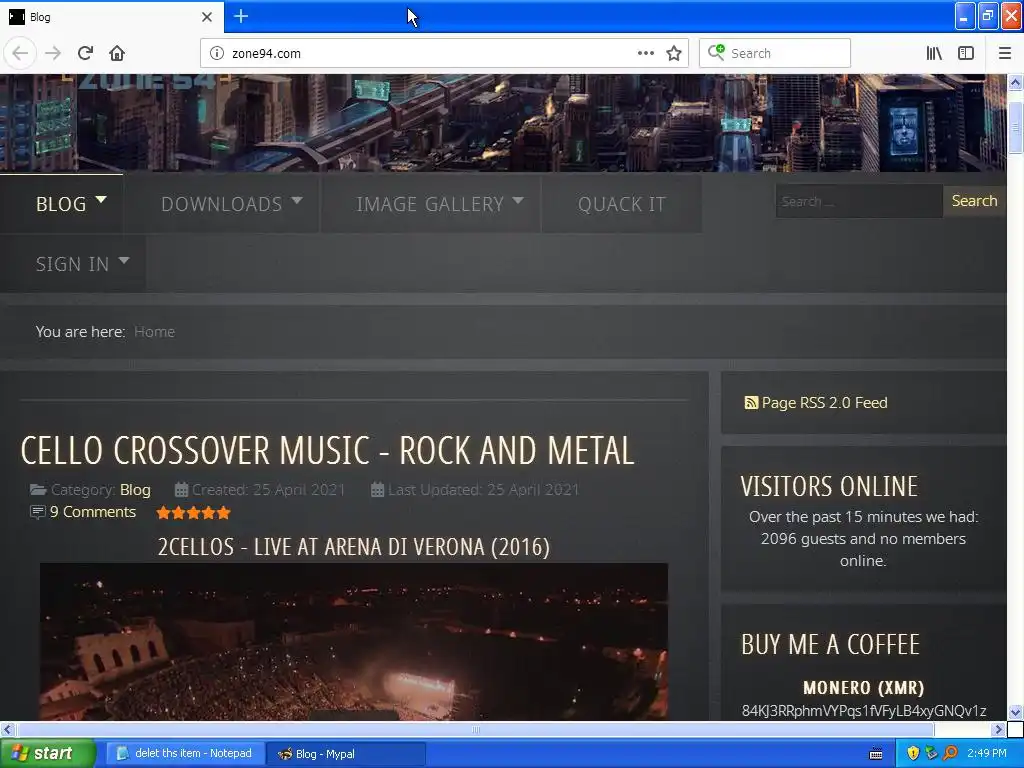Screen dimensions: 1024x768
Task: Click the on-screen keyboard tray icon
Action: pos(876,754)
